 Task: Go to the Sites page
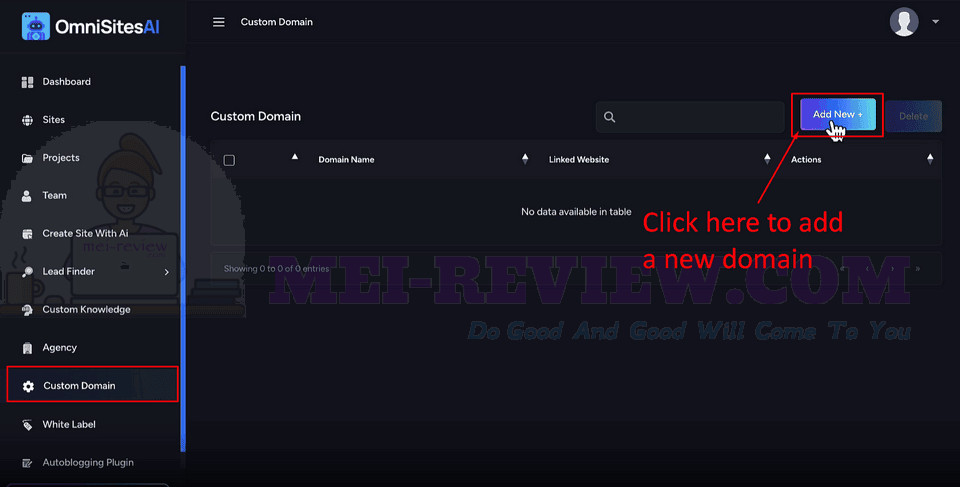(53, 119)
